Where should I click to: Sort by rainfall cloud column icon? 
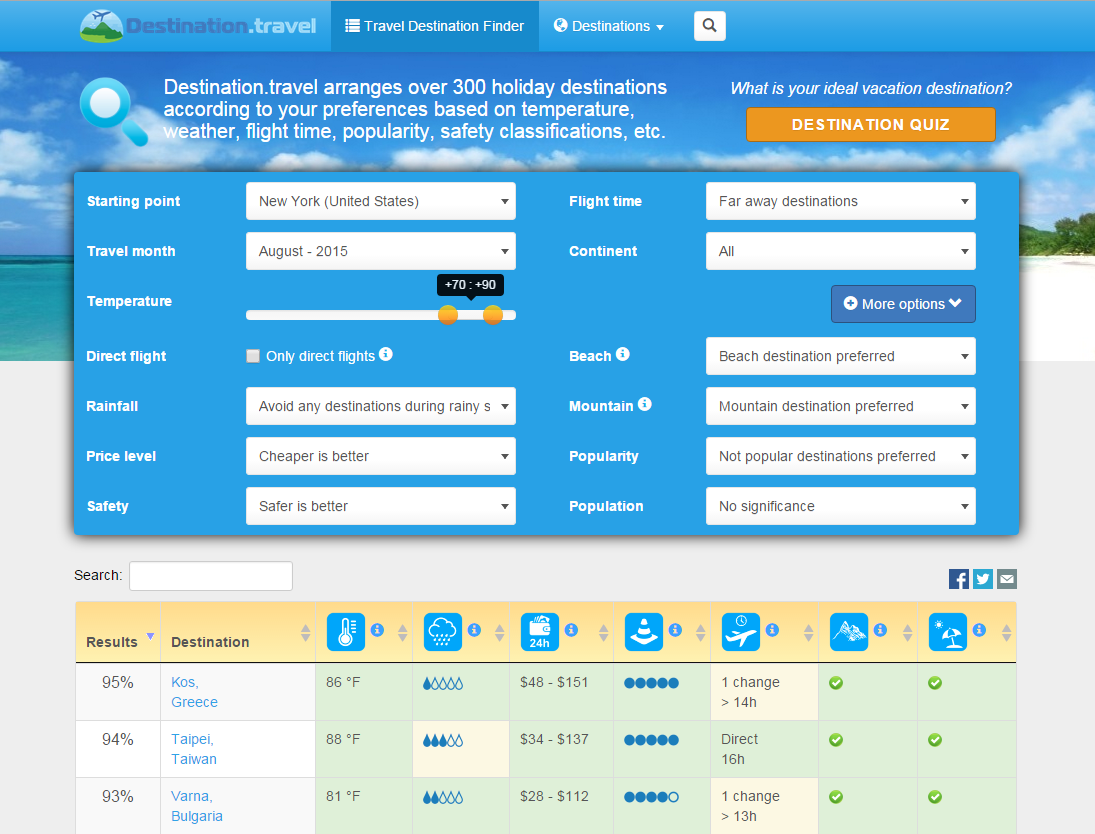click(x=443, y=632)
